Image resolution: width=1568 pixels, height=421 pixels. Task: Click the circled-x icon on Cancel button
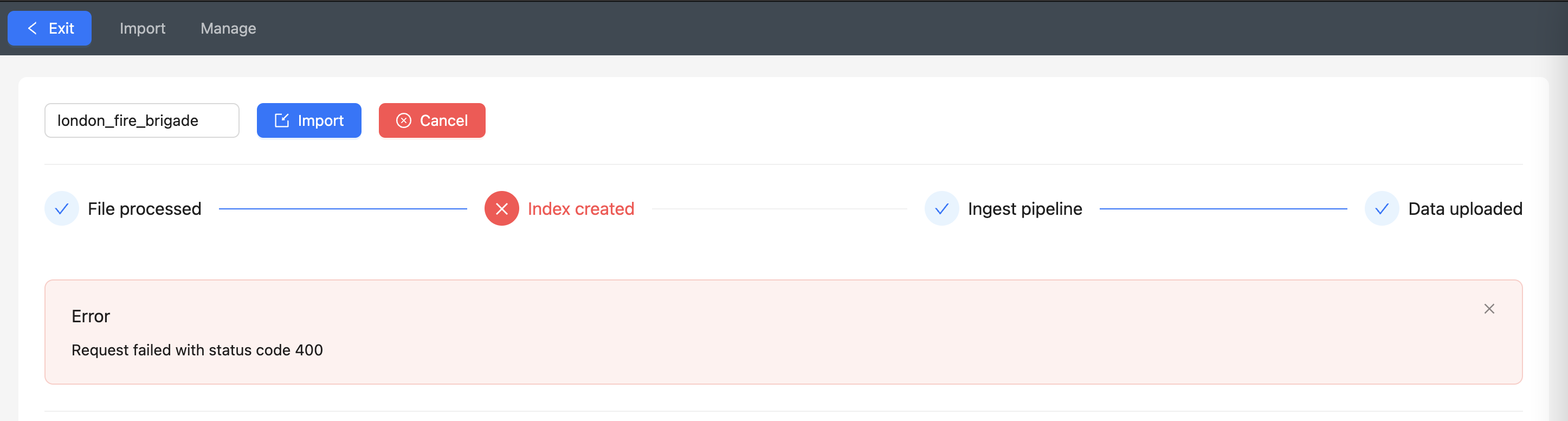pos(404,120)
